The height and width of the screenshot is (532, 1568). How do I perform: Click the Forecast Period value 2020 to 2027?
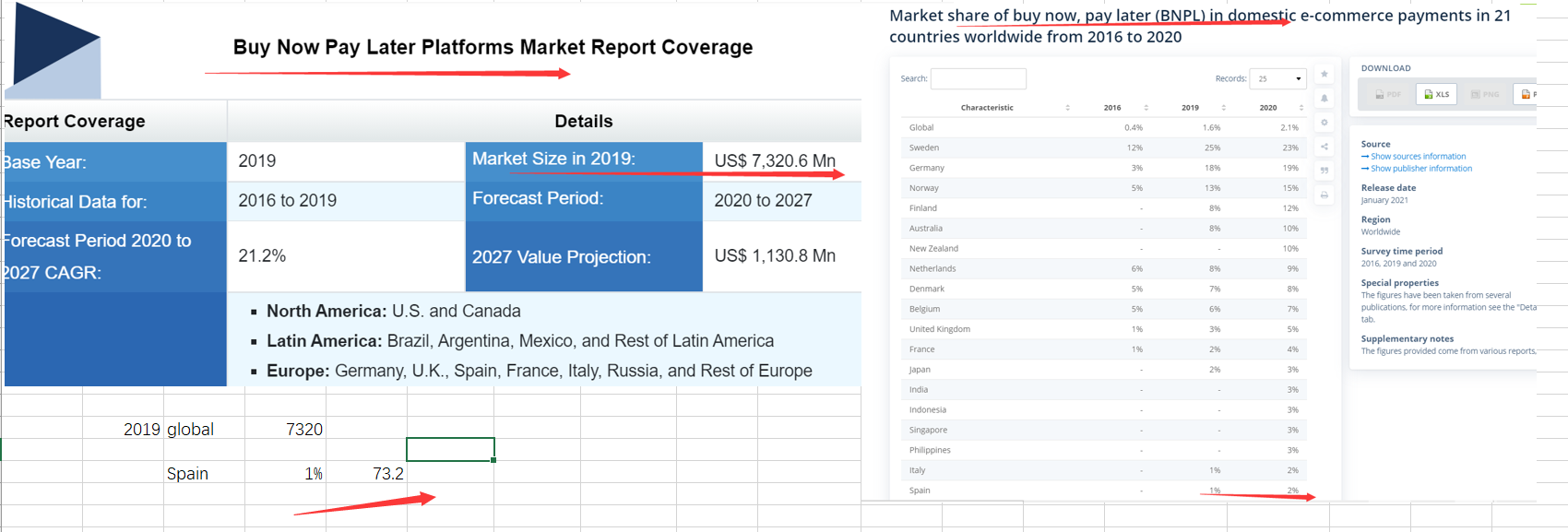coord(763,201)
